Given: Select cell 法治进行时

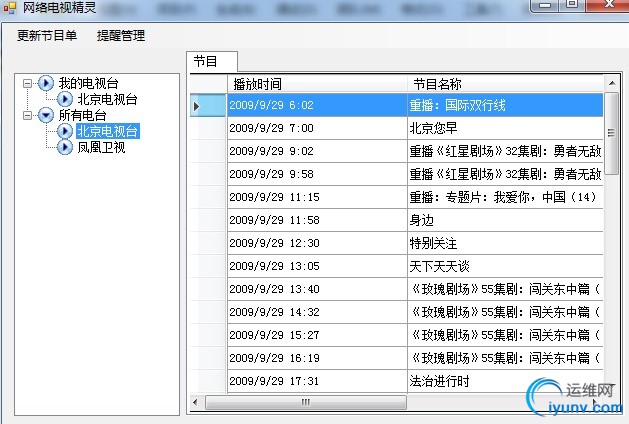Looking at the screenshot, I should point(505,381).
